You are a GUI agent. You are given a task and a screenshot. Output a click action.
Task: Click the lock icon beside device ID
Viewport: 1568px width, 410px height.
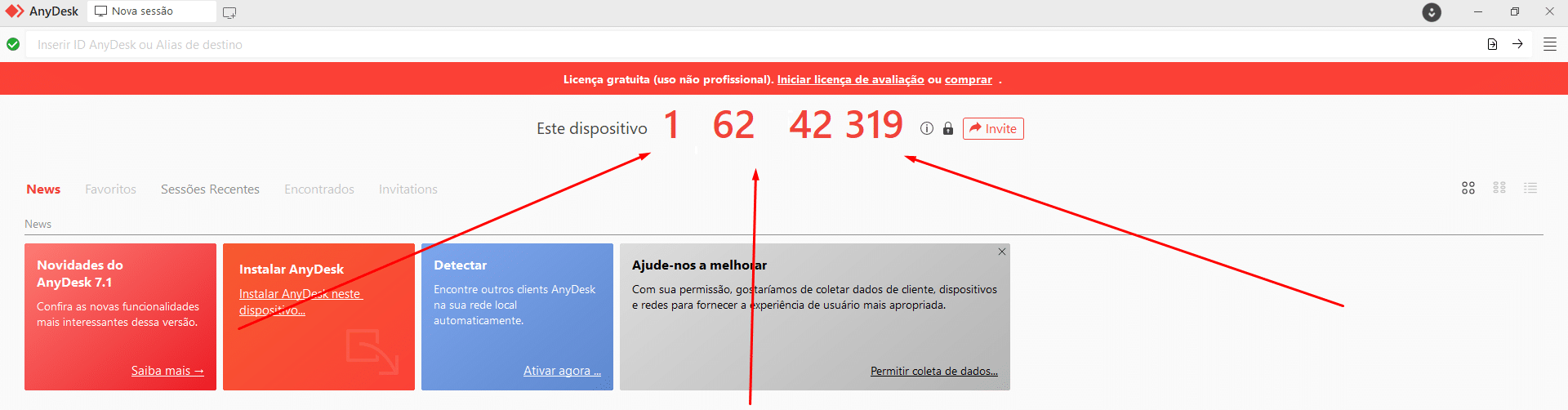tap(948, 128)
